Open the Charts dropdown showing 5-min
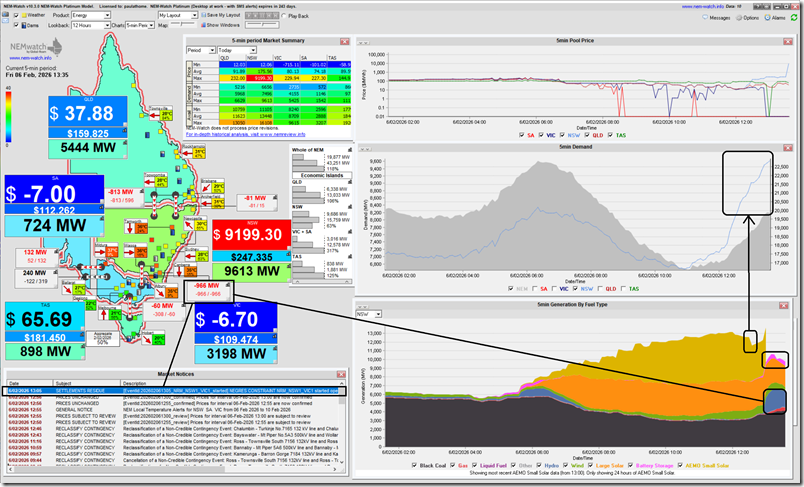This screenshot has height=487, width=804. (x=140, y=25)
